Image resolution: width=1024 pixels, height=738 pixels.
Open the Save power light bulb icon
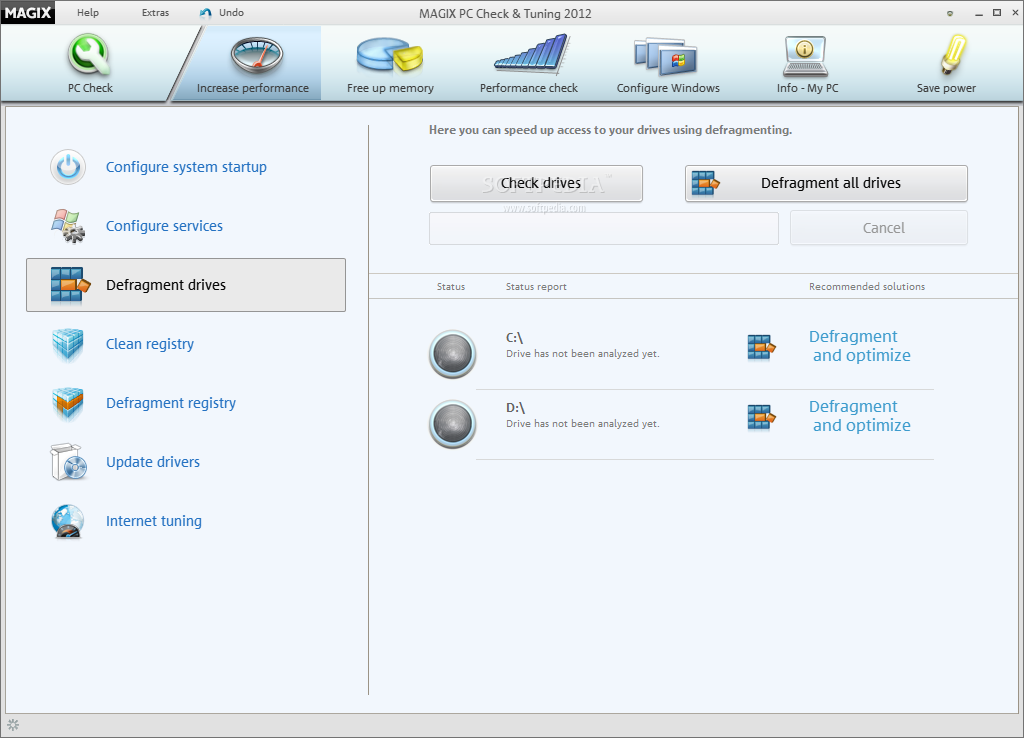pos(953,55)
